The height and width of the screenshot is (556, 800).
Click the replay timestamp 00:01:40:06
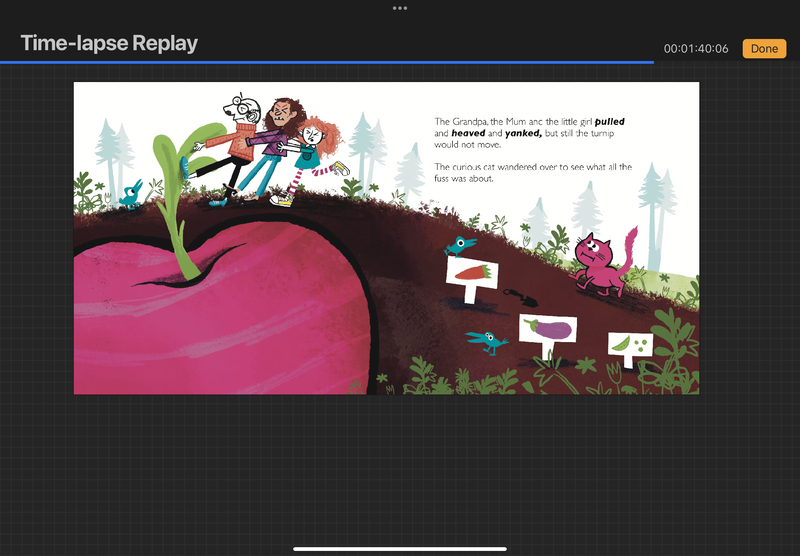coord(696,49)
